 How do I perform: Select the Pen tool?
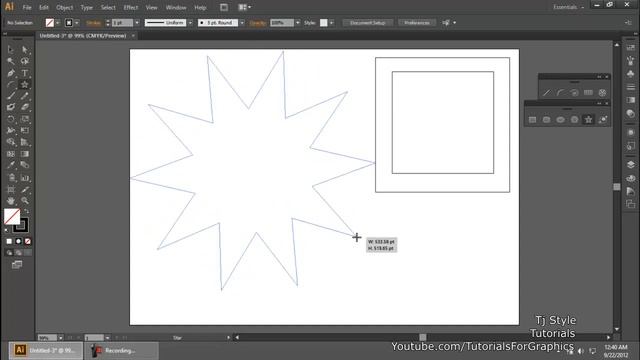11,73
